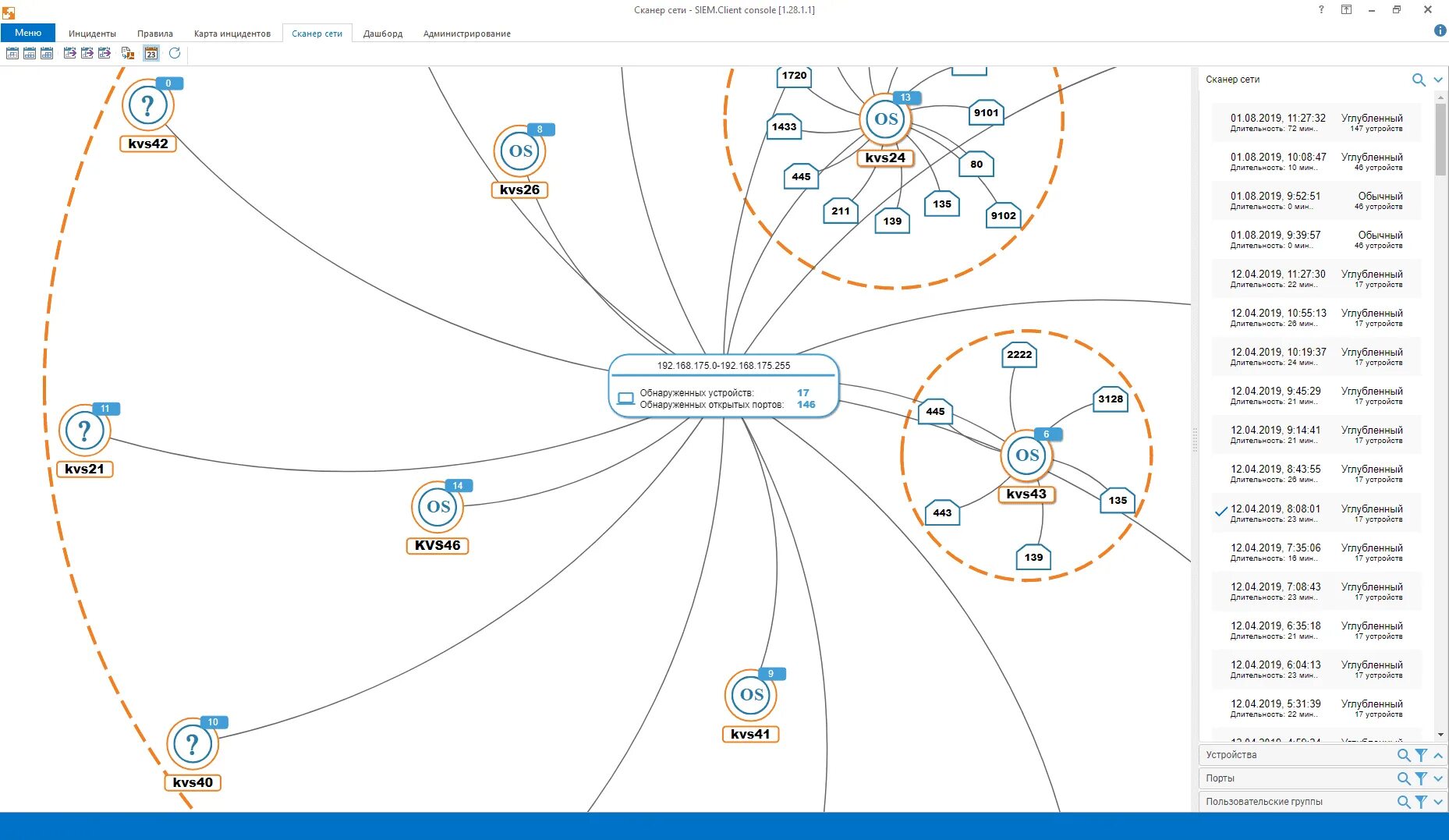Open search in Сканер сети panel header
Viewport: 1449px width, 840px height.
coord(1419,80)
